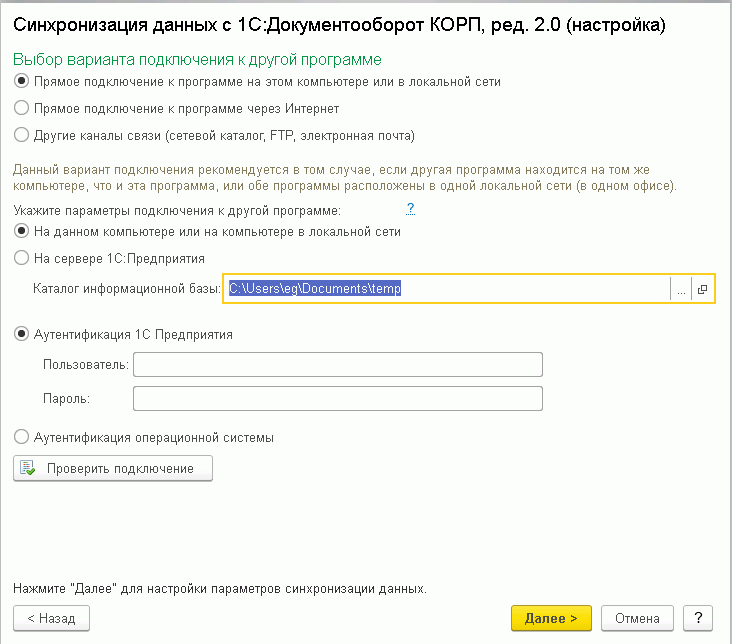
Task: Open help with bottom '?' button
Action: [x=698, y=618]
